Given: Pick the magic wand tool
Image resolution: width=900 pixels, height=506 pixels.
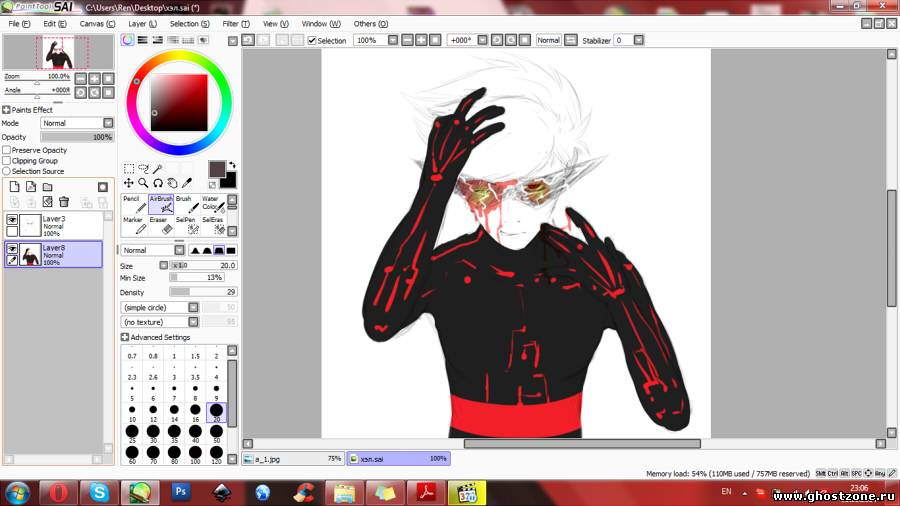Looking at the screenshot, I should [x=158, y=169].
